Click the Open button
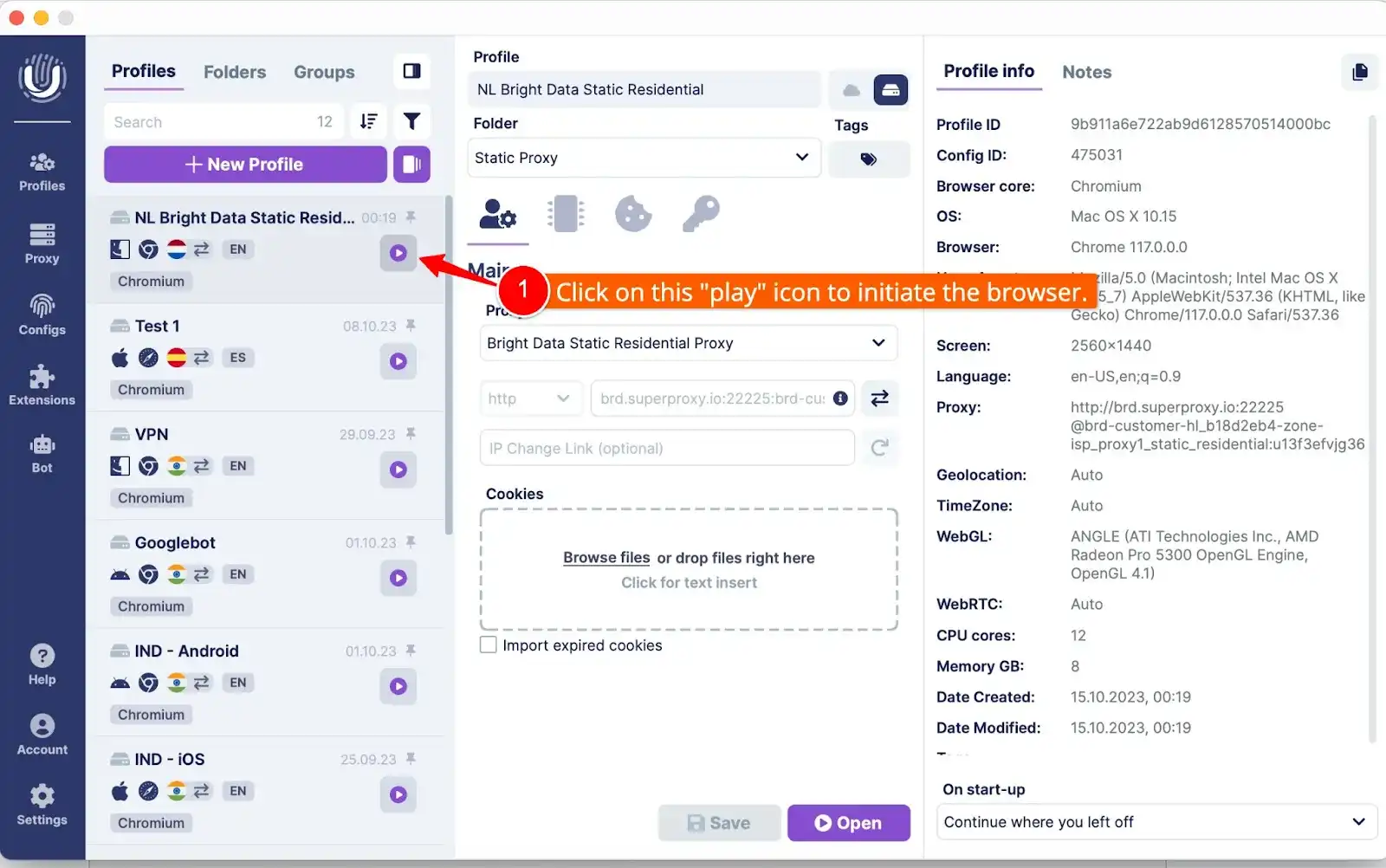The width and height of the screenshot is (1386, 868). (849, 823)
